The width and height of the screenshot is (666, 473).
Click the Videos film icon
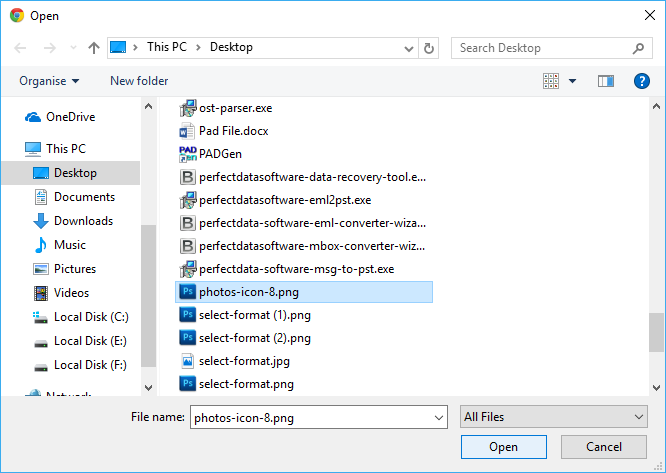pyautogui.click(x=41, y=293)
